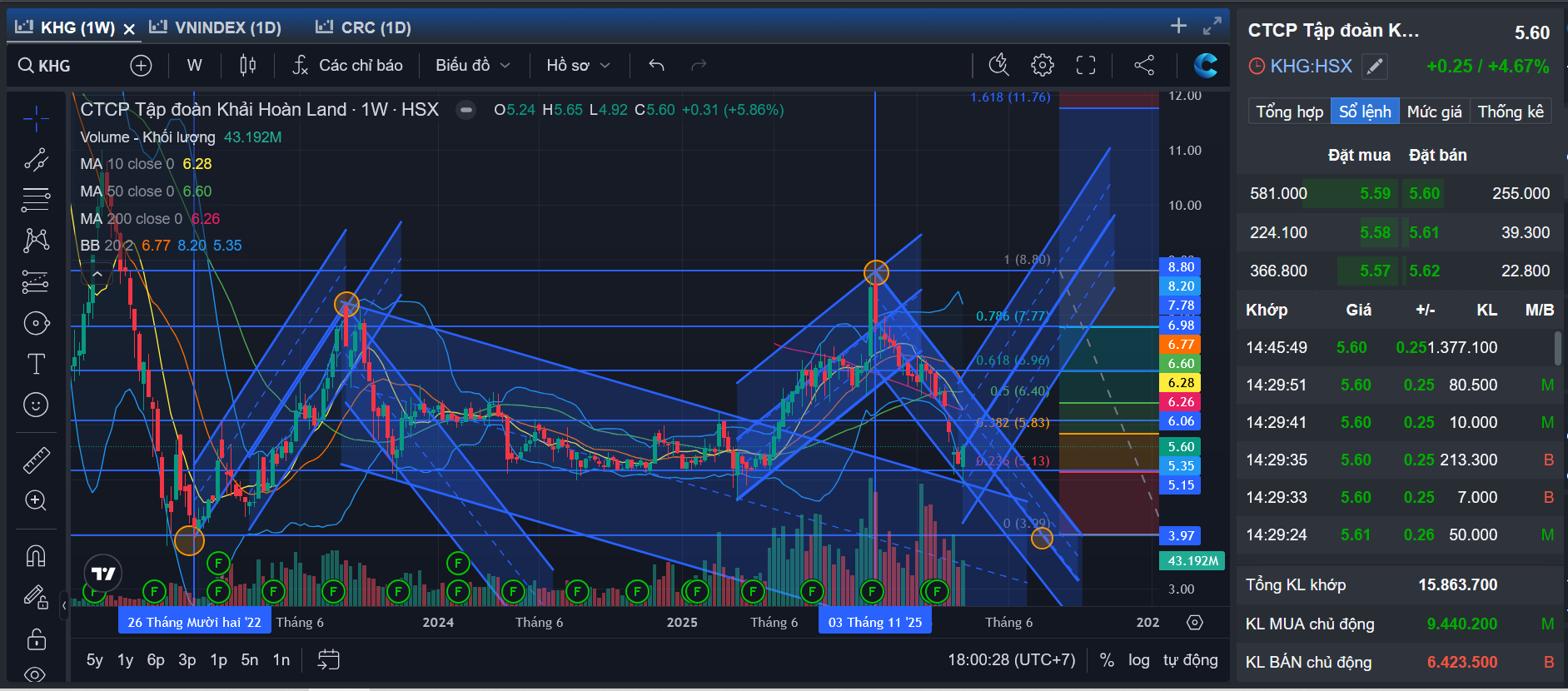
Task: Open the 'Sổ lệnh' tab
Action: 1365,112
